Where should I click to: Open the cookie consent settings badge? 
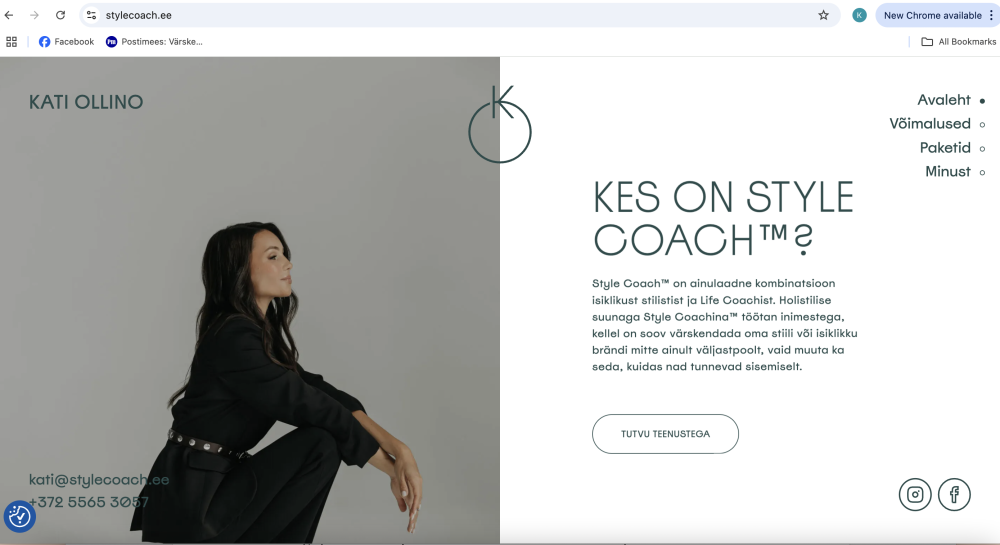(20, 516)
